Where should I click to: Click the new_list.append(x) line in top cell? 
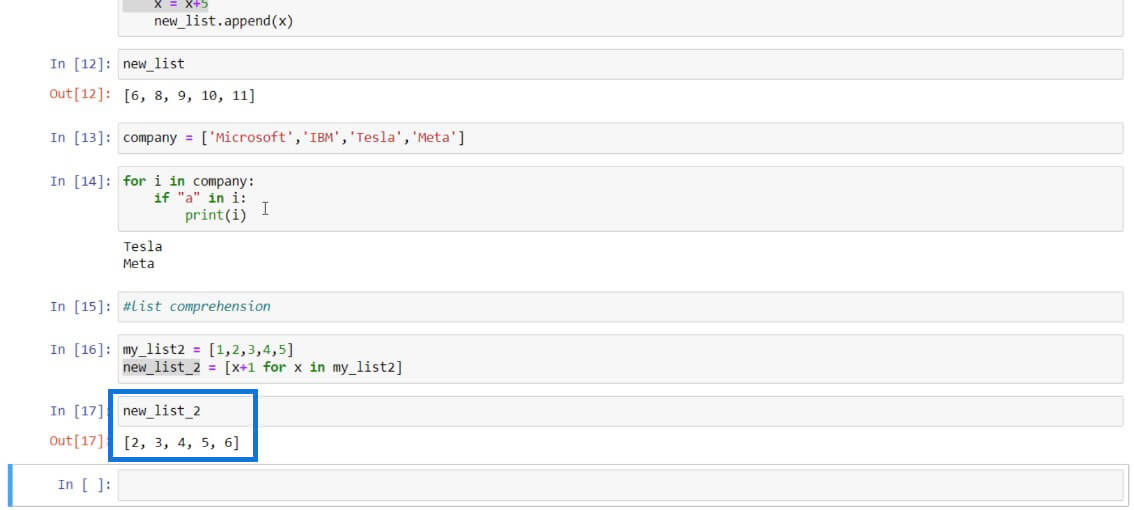[x=223, y=21]
